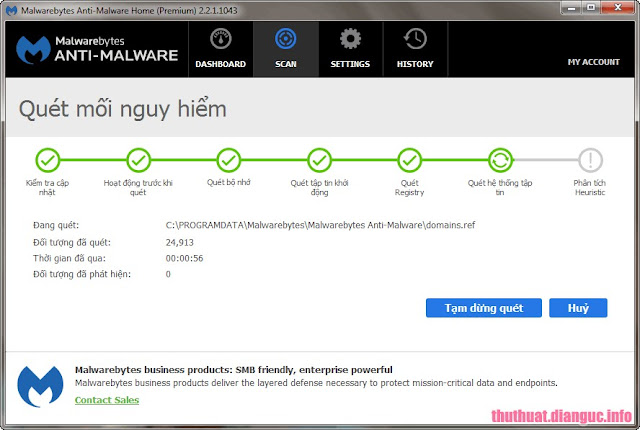Click the blue Malwarebytes logo in banner
Image resolution: width=640 pixels, height=430 pixels.
[40, 386]
